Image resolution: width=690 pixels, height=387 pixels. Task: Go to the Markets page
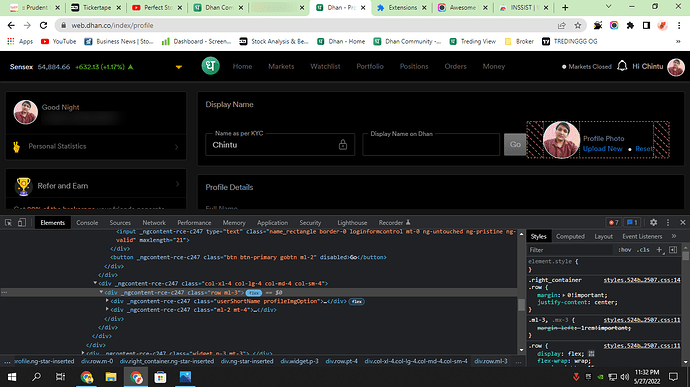pos(281,66)
